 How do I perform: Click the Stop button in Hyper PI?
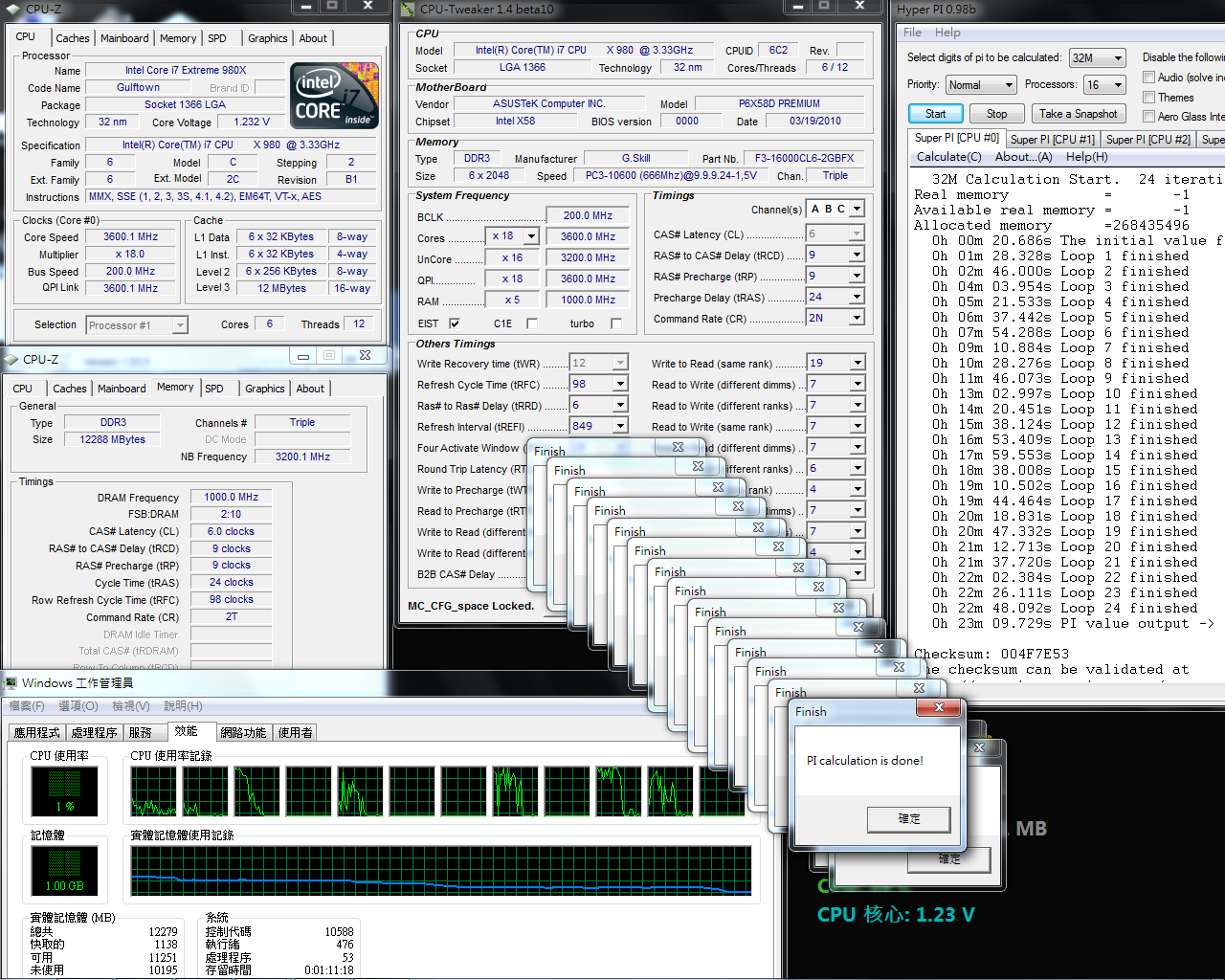(x=997, y=113)
